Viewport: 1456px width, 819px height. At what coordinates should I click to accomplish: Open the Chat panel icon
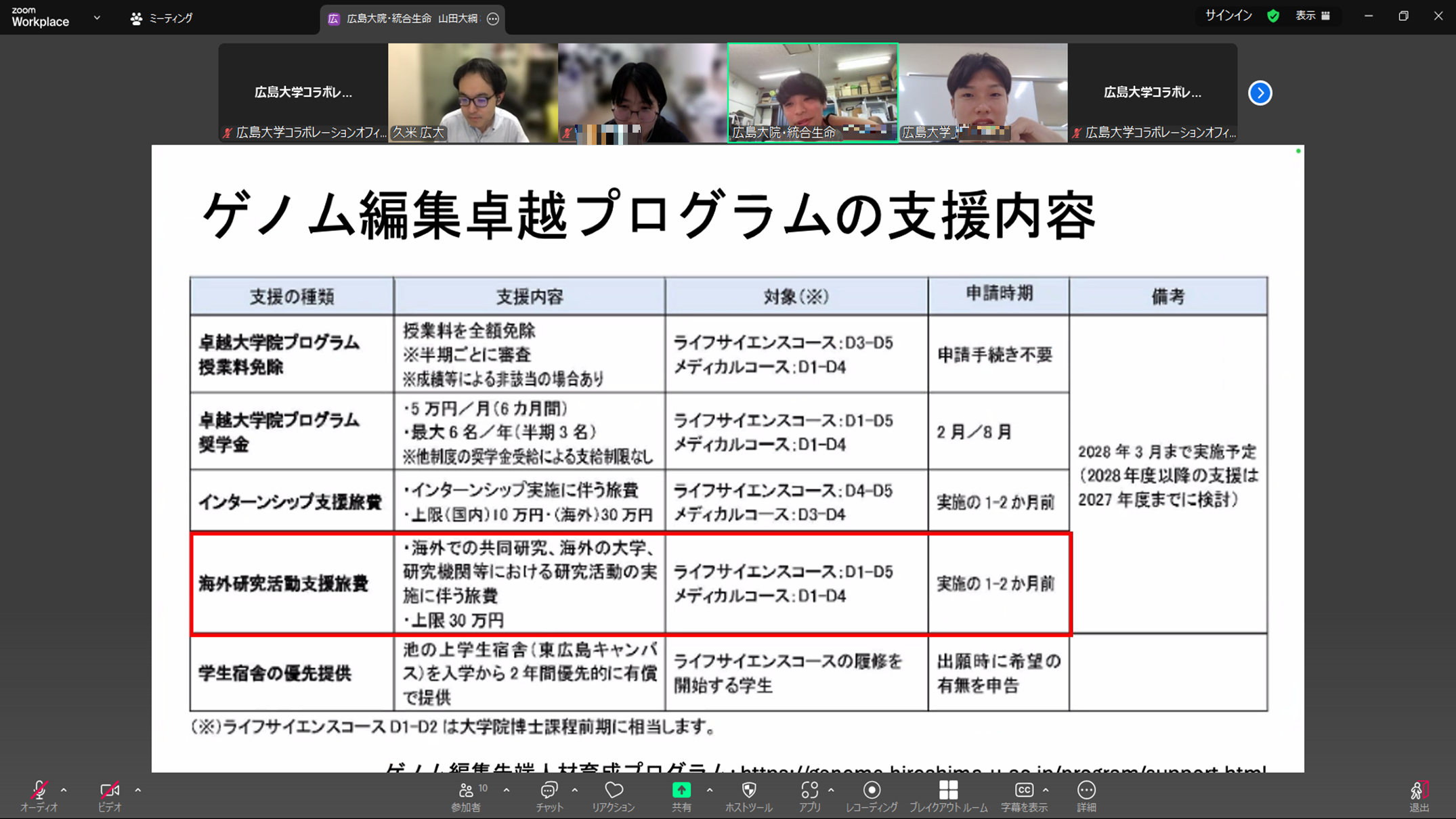[549, 791]
